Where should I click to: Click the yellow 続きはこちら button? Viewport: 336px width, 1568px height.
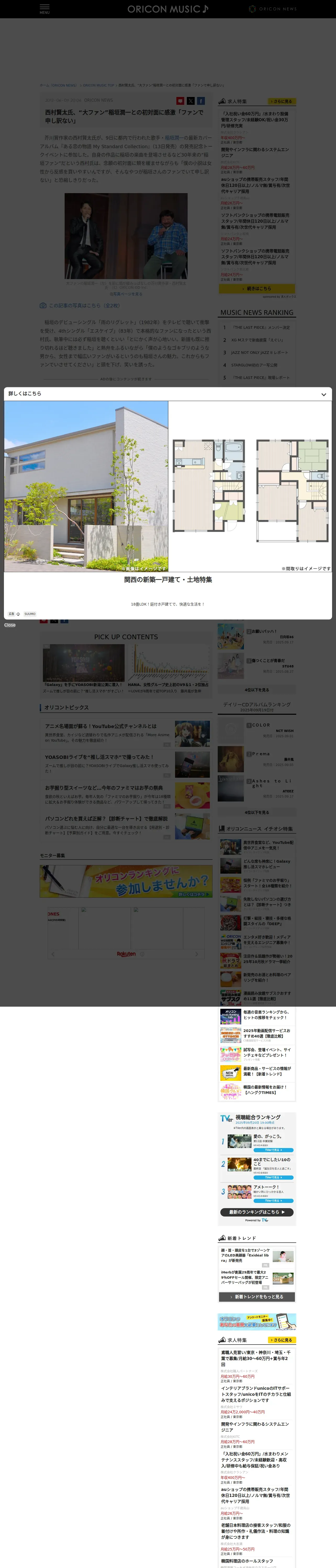pyautogui.click(x=257, y=289)
